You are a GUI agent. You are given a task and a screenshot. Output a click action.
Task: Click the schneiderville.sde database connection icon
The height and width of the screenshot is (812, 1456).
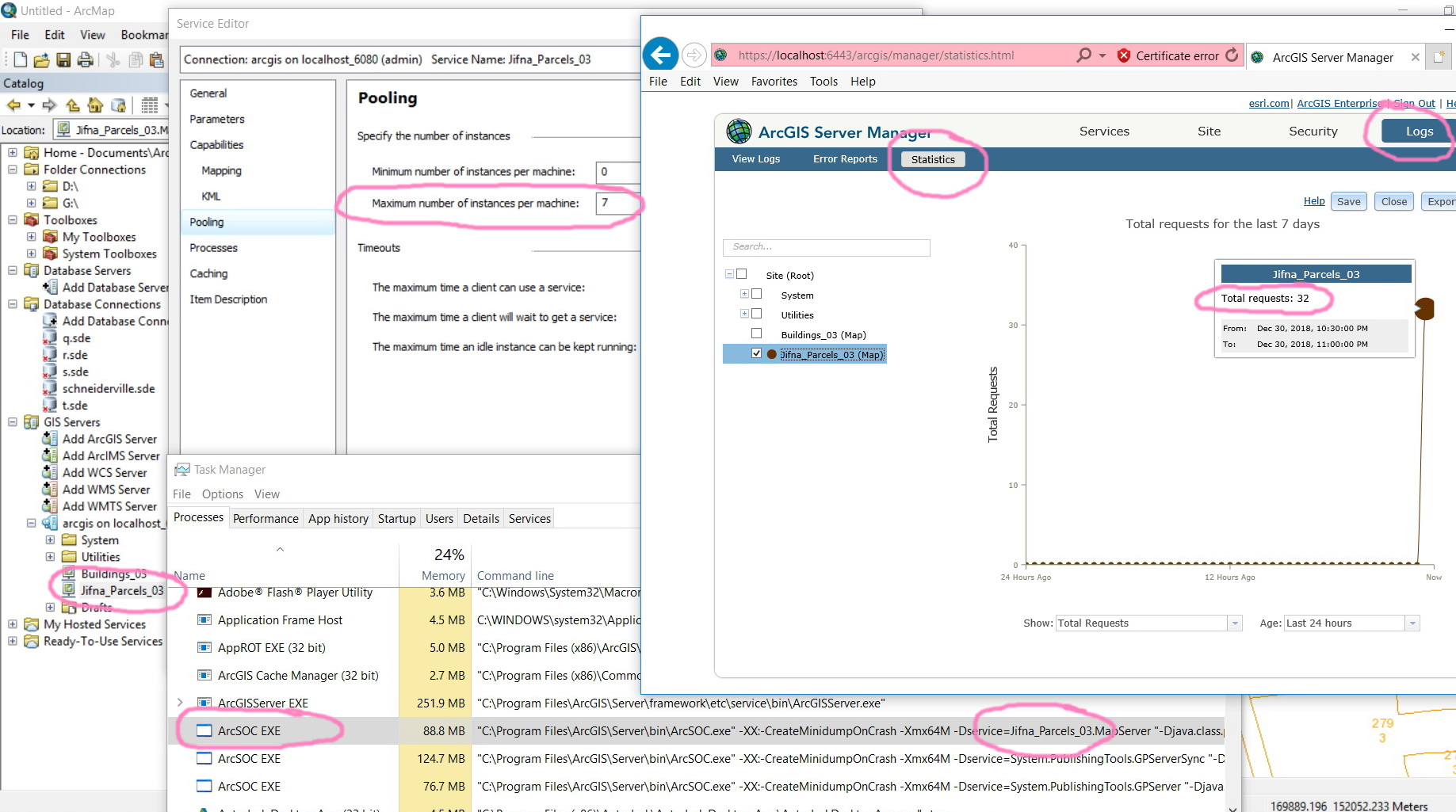pos(50,389)
